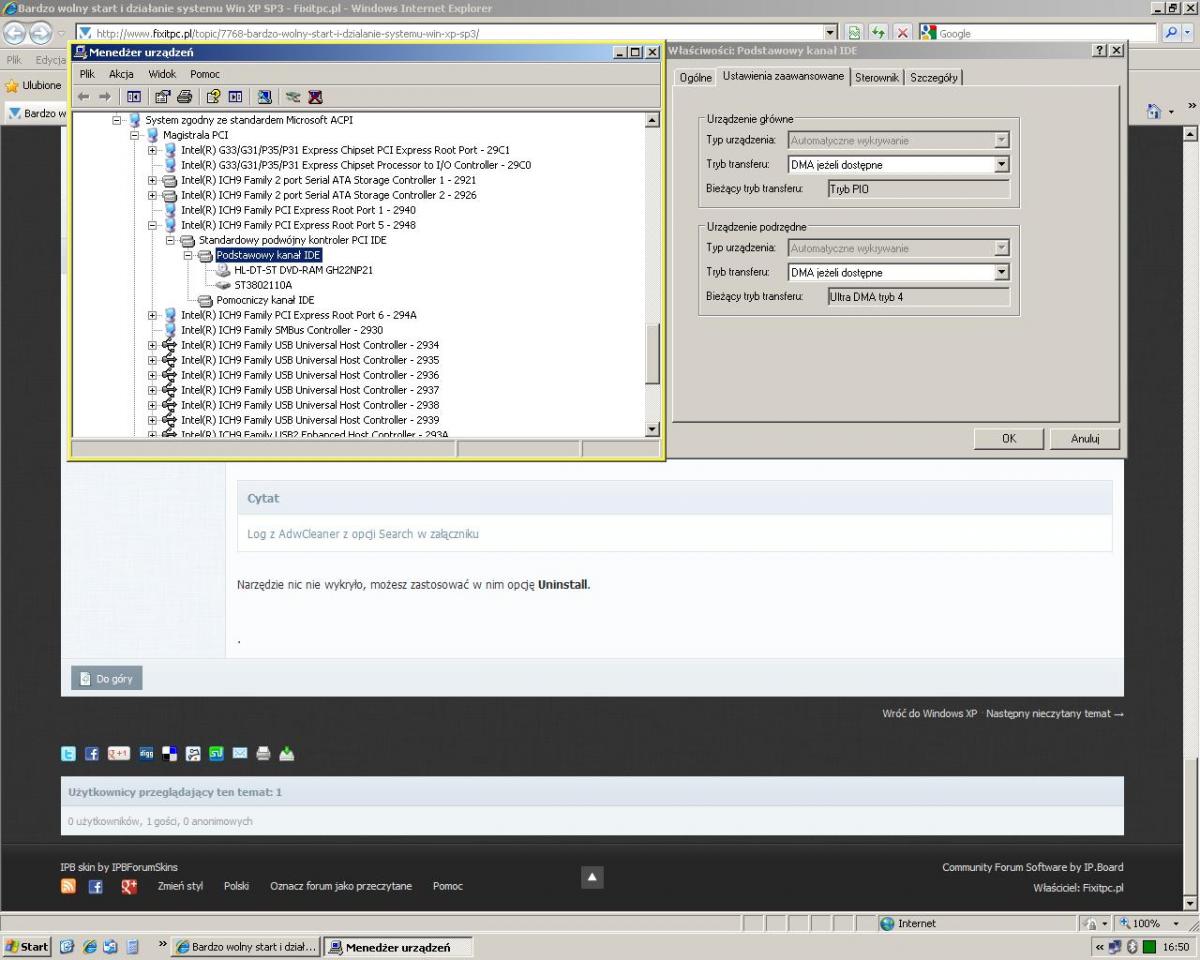Click the Wróć do Windows XP link

point(930,714)
